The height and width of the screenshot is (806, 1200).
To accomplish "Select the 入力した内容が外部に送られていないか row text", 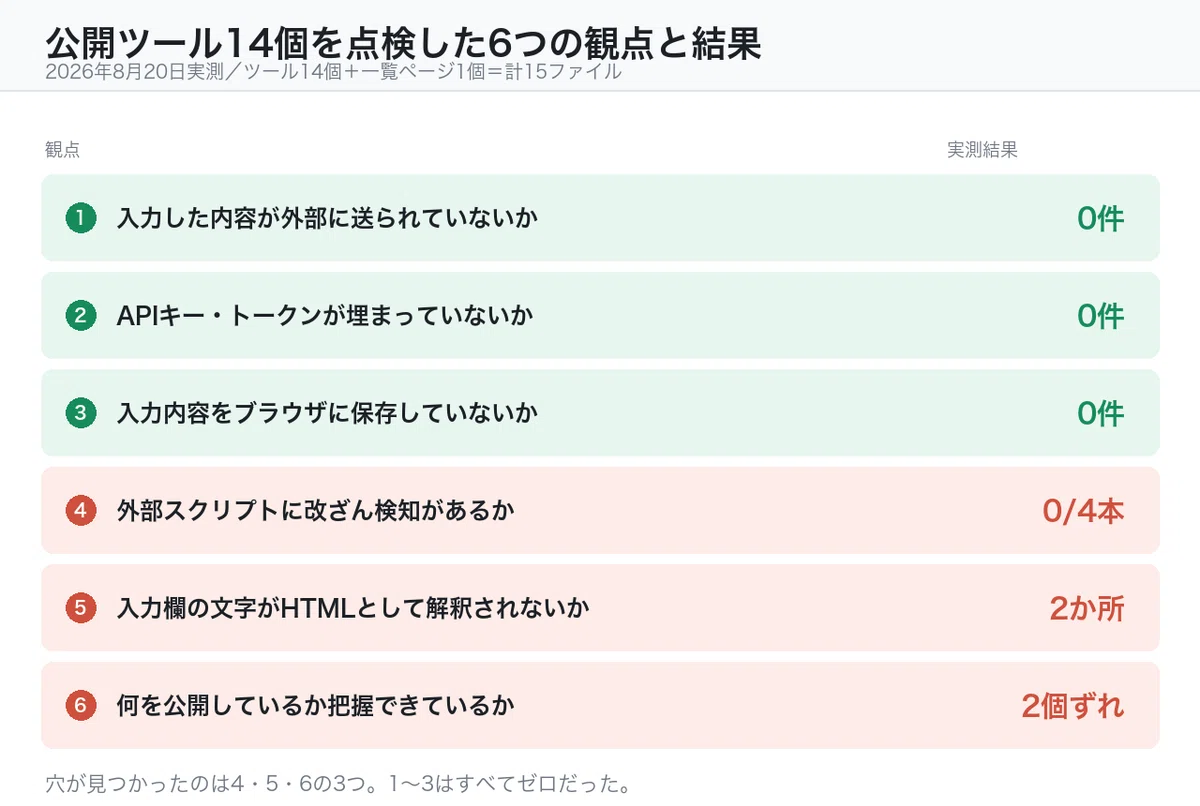I will (x=327, y=218).
